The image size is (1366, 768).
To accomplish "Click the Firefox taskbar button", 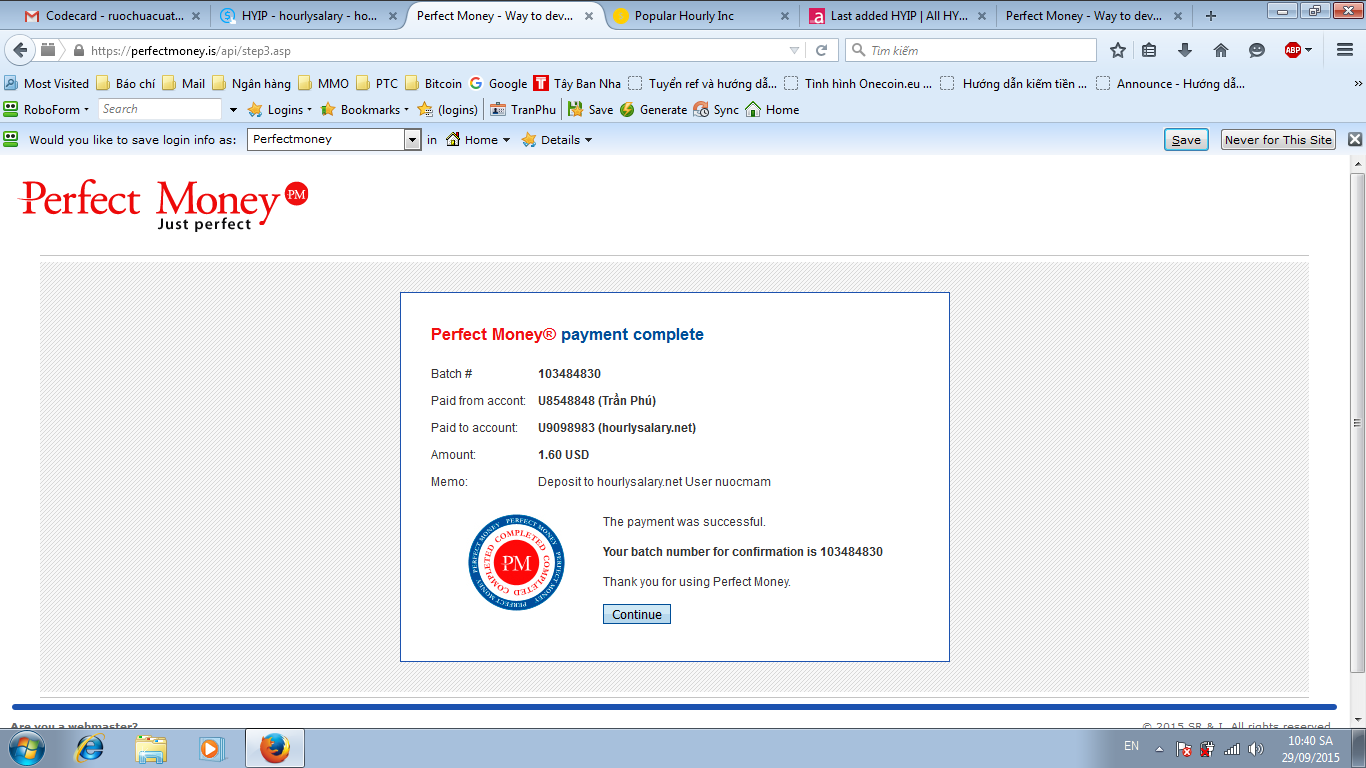I will [x=275, y=748].
